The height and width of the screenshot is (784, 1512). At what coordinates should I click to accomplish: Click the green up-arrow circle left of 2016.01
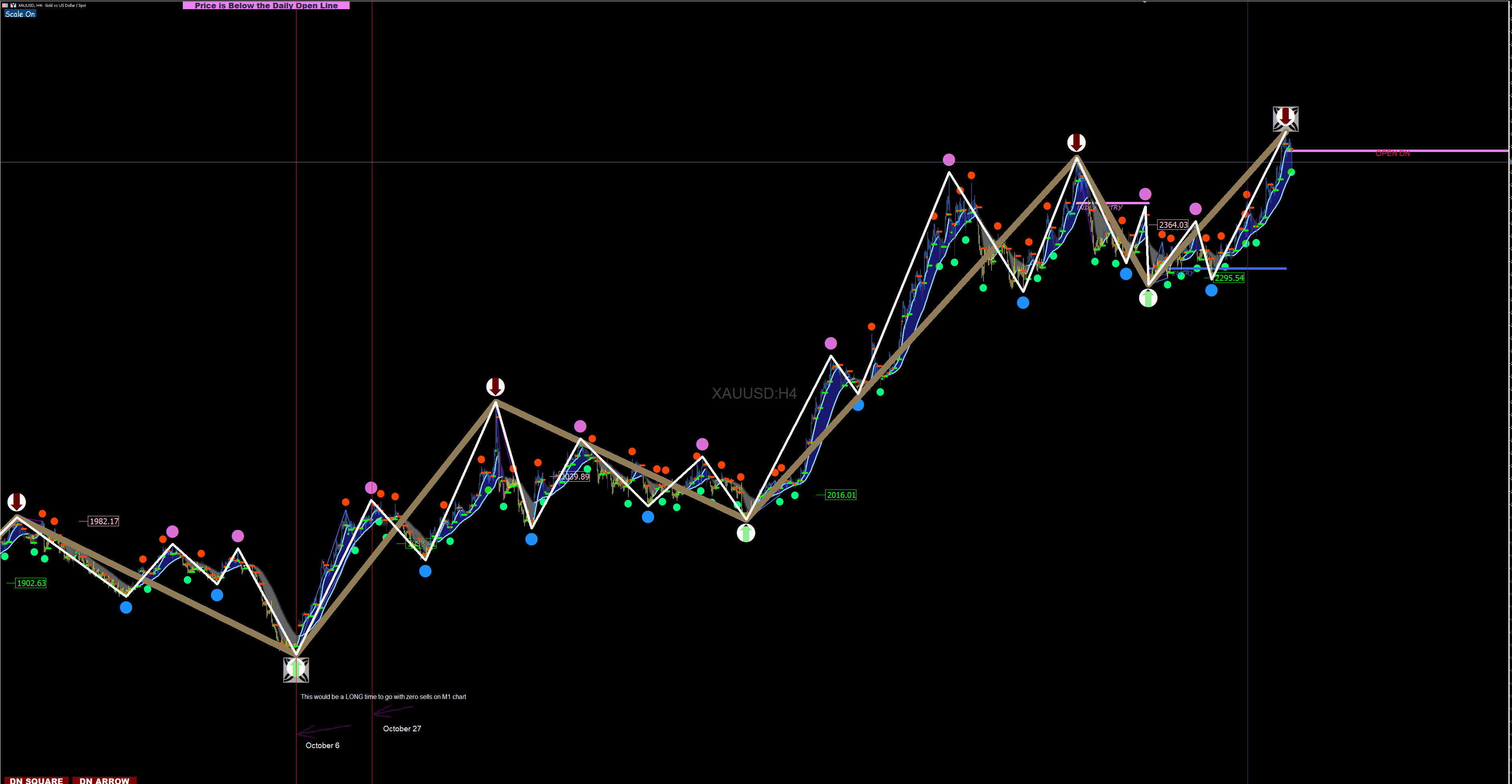[745, 533]
